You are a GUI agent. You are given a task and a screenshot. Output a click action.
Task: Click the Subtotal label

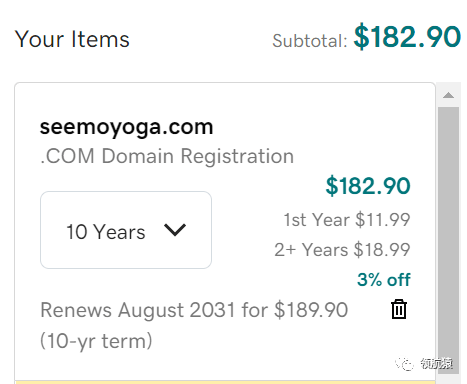pos(310,41)
